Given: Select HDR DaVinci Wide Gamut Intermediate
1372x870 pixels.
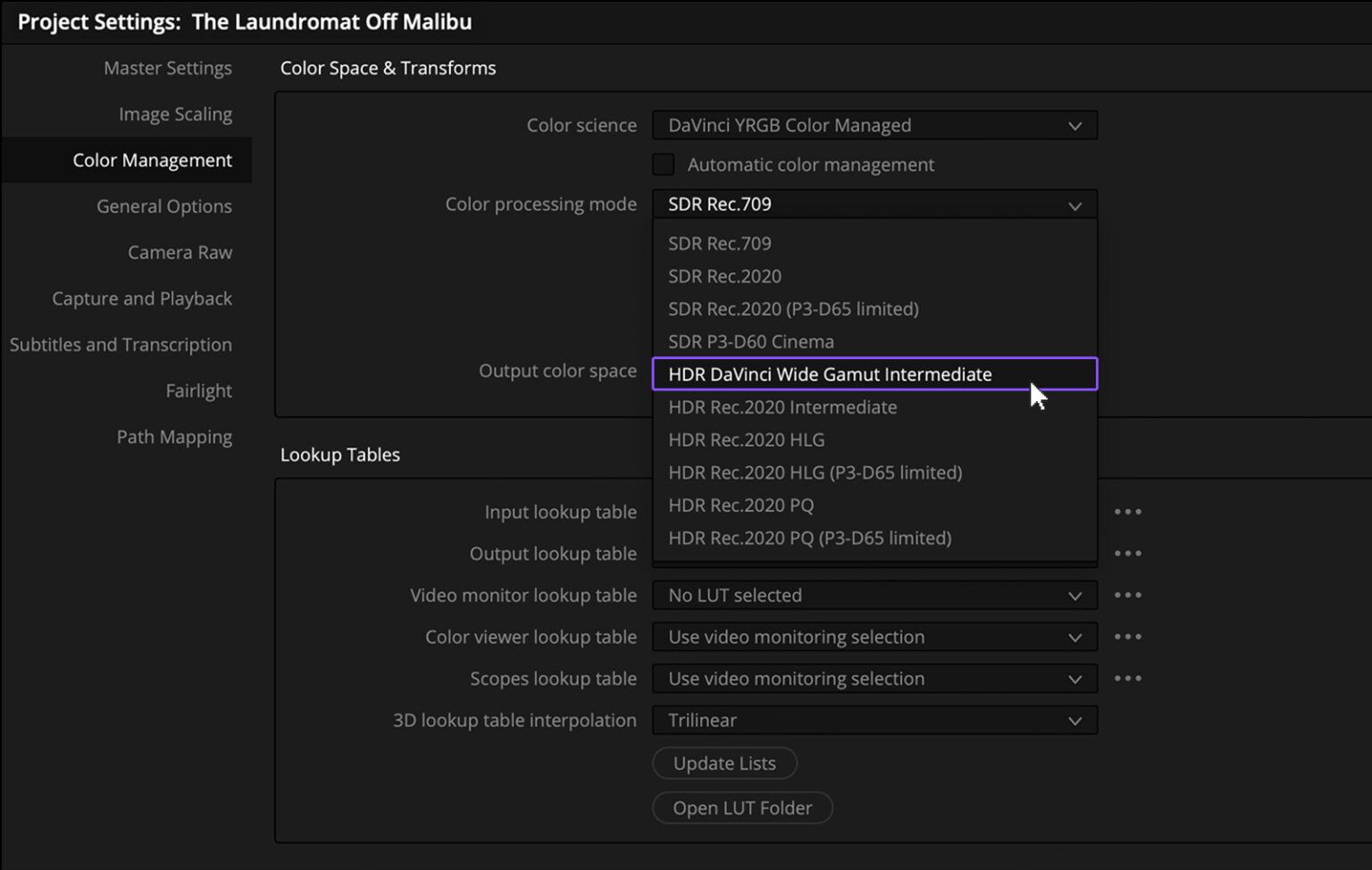Looking at the screenshot, I should point(830,374).
